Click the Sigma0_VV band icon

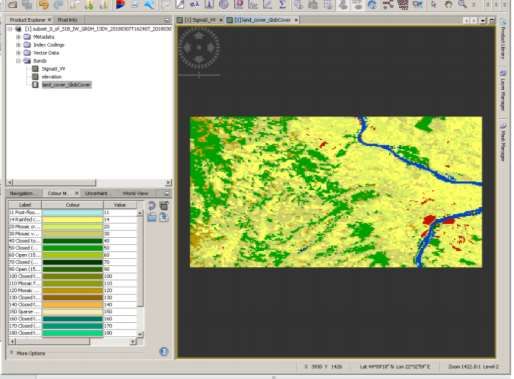pos(35,69)
